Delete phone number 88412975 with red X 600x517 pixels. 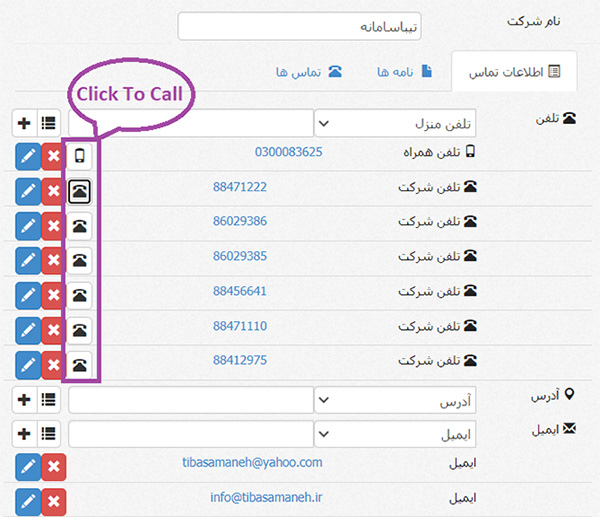click(x=54, y=365)
